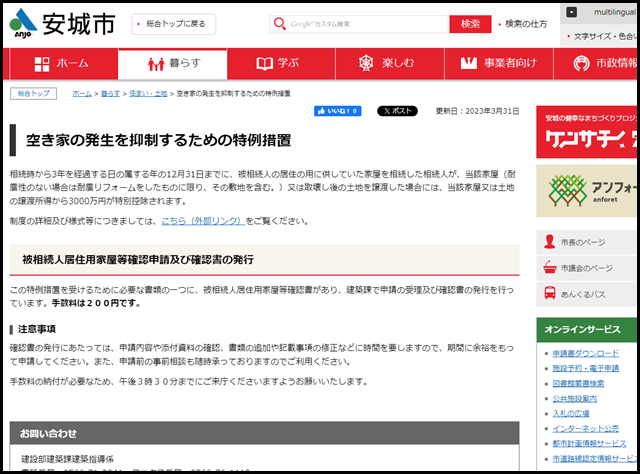
Task: Click the Facebook thumbs-up icon
Action: coord(321,111)
